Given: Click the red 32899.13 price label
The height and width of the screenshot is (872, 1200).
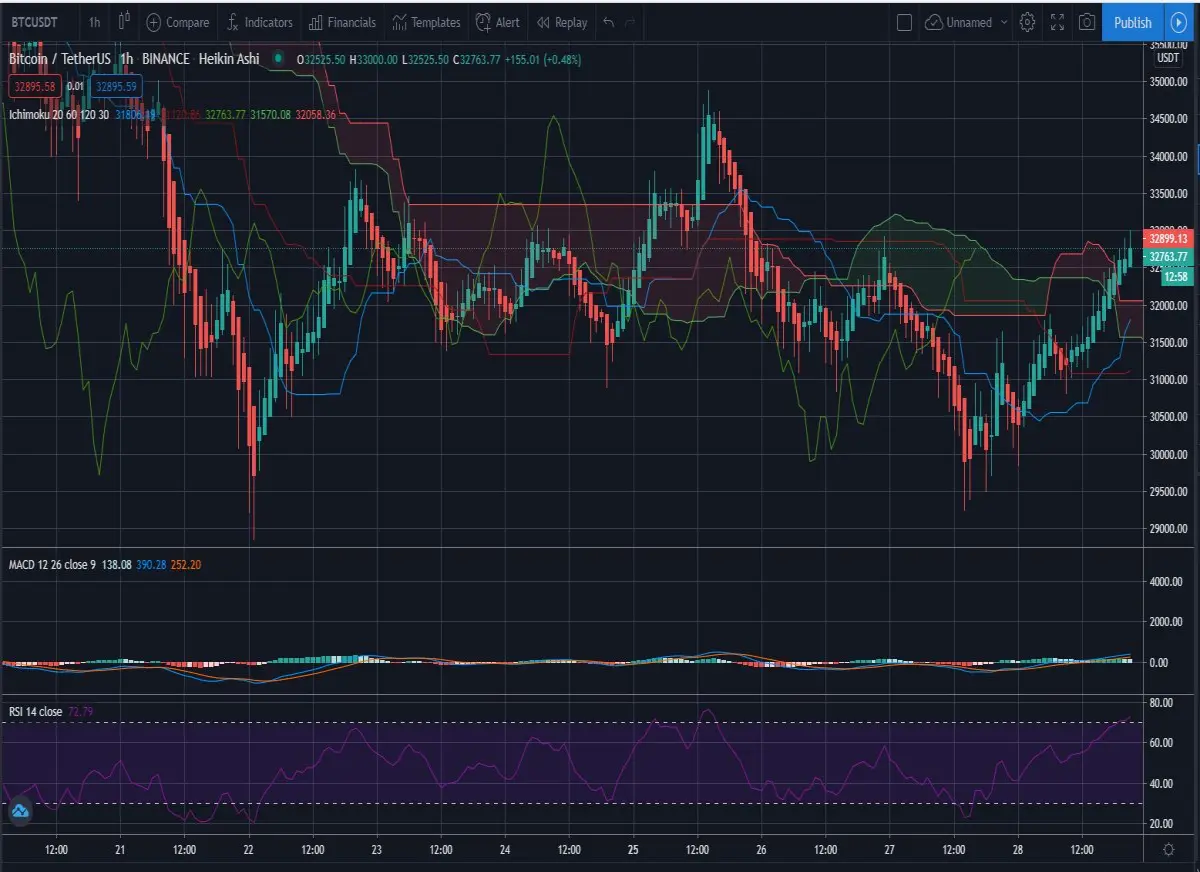Looking at the screenshot, I should 1167,239.
